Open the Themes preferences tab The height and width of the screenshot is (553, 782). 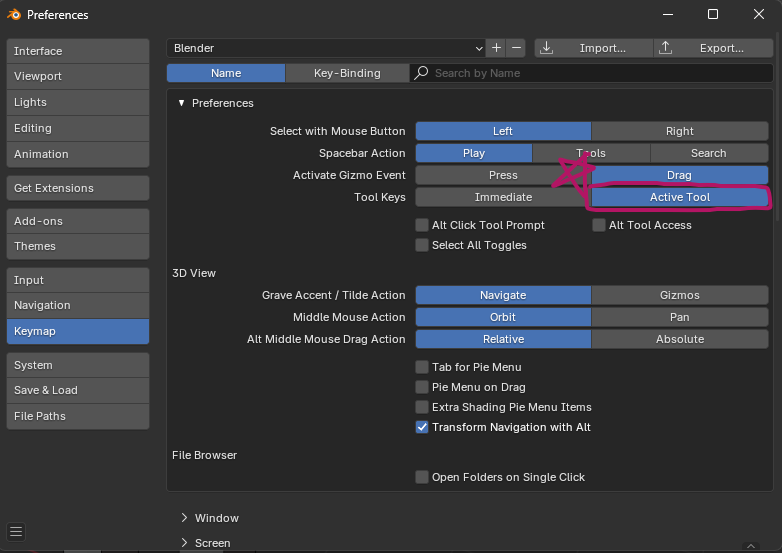pyautogui.click(x=78, y=246)
